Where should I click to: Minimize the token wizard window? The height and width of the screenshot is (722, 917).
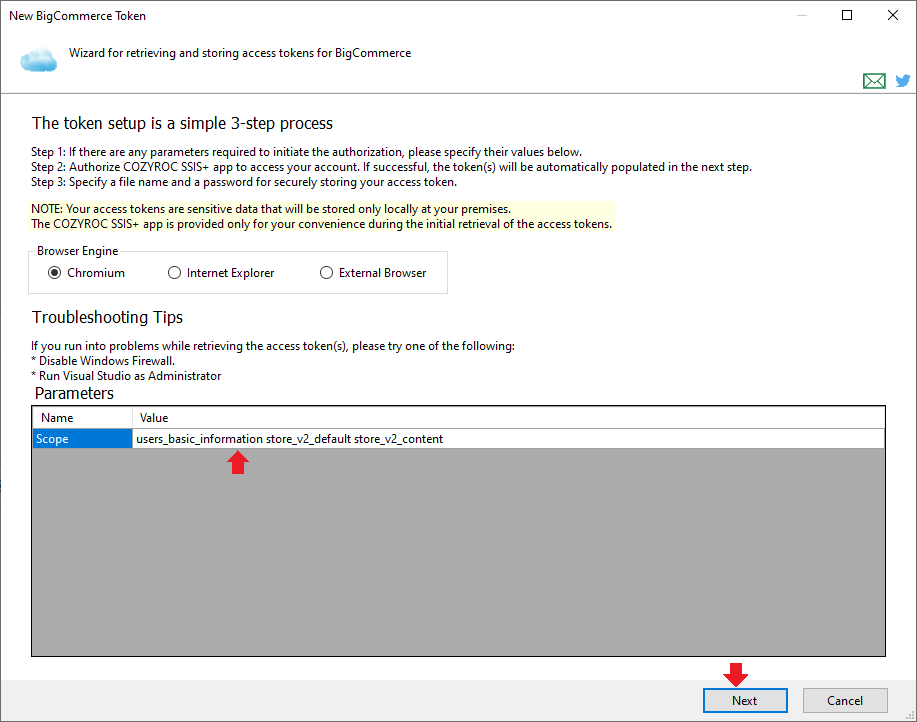(x=802, y=15)
